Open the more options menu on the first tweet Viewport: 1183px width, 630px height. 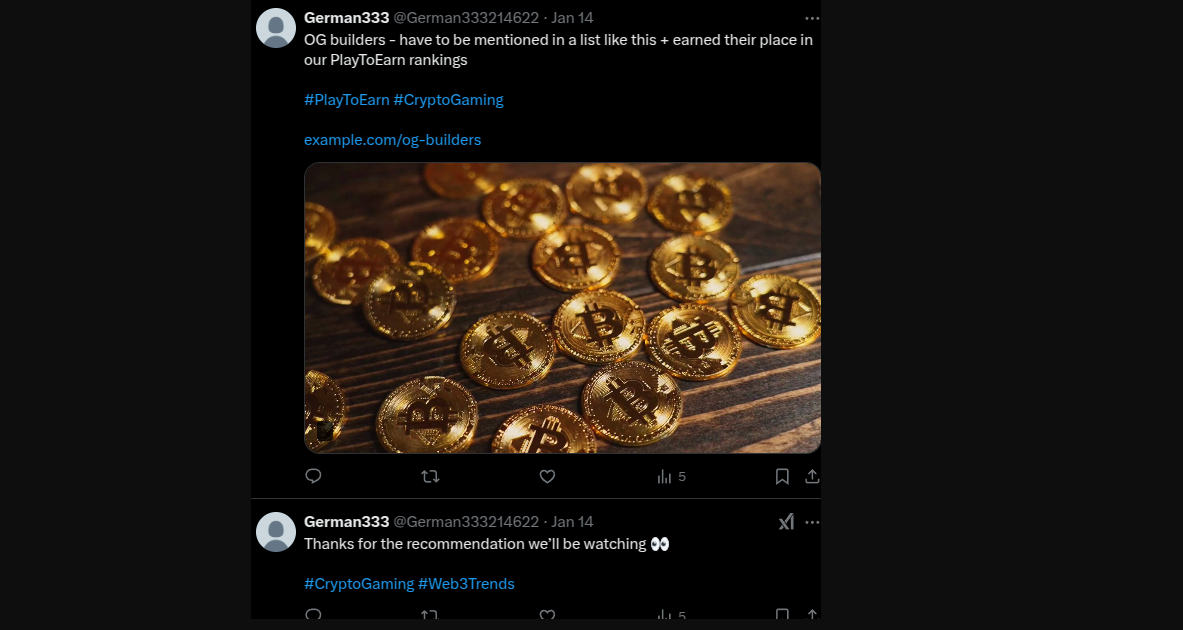(x=812, y=17)
